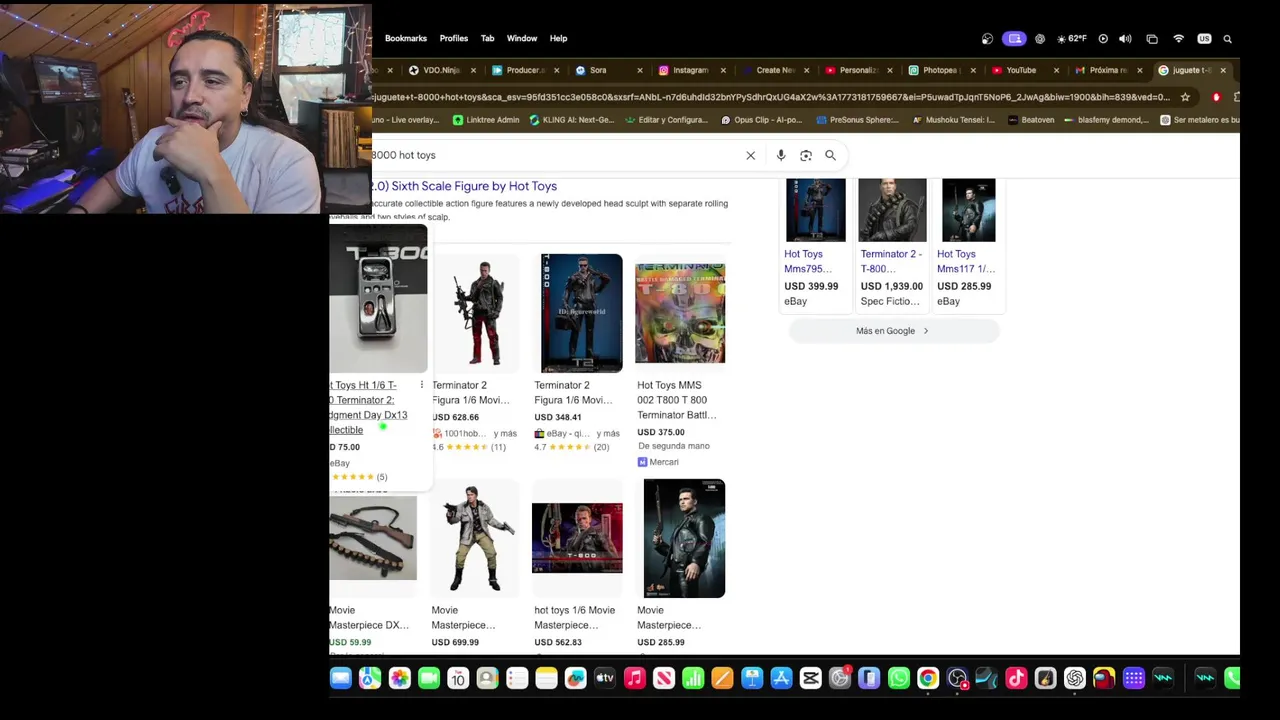This screenshot has width=1280, height=720.
Task: Click the Google search input field
Action: coord(555,155)
